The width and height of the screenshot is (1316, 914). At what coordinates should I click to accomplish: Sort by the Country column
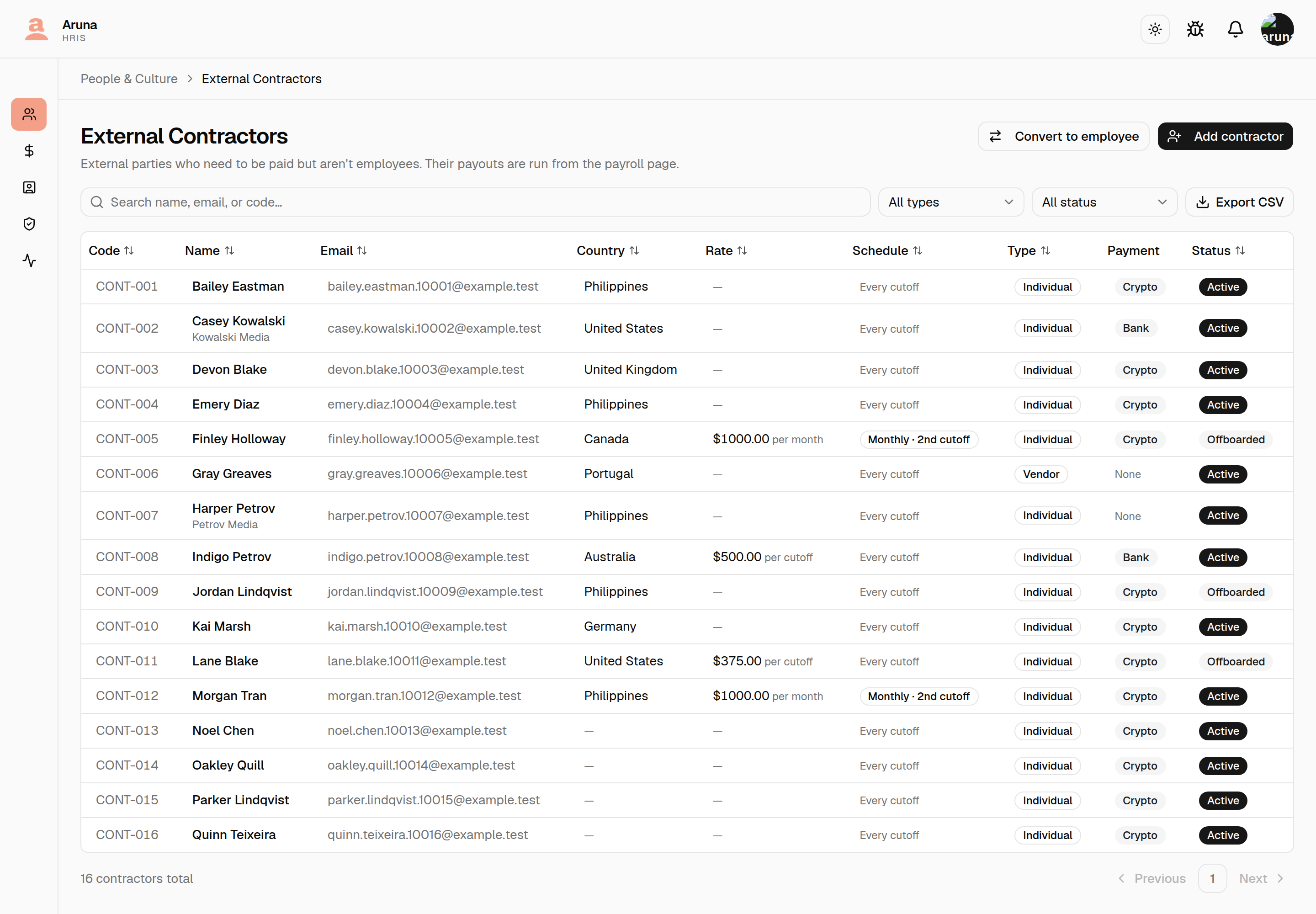point(608,251)
